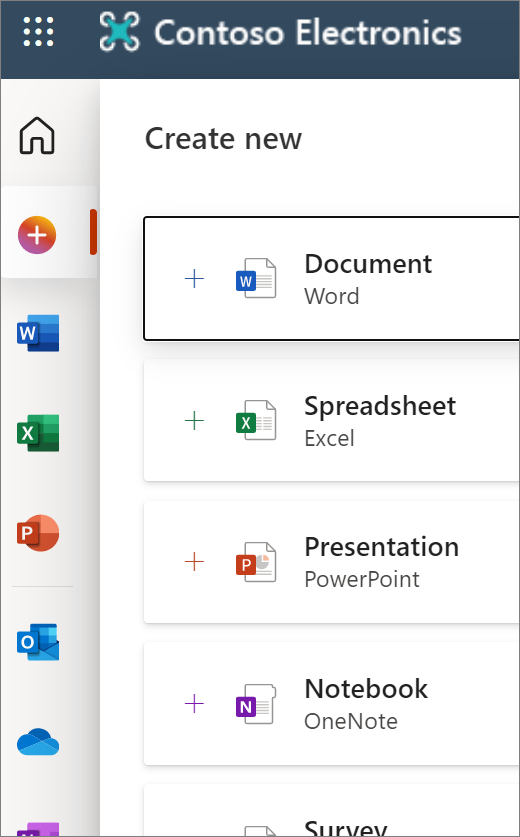
Task: Create a new OneNote Notebook
Action: (332, 704)
